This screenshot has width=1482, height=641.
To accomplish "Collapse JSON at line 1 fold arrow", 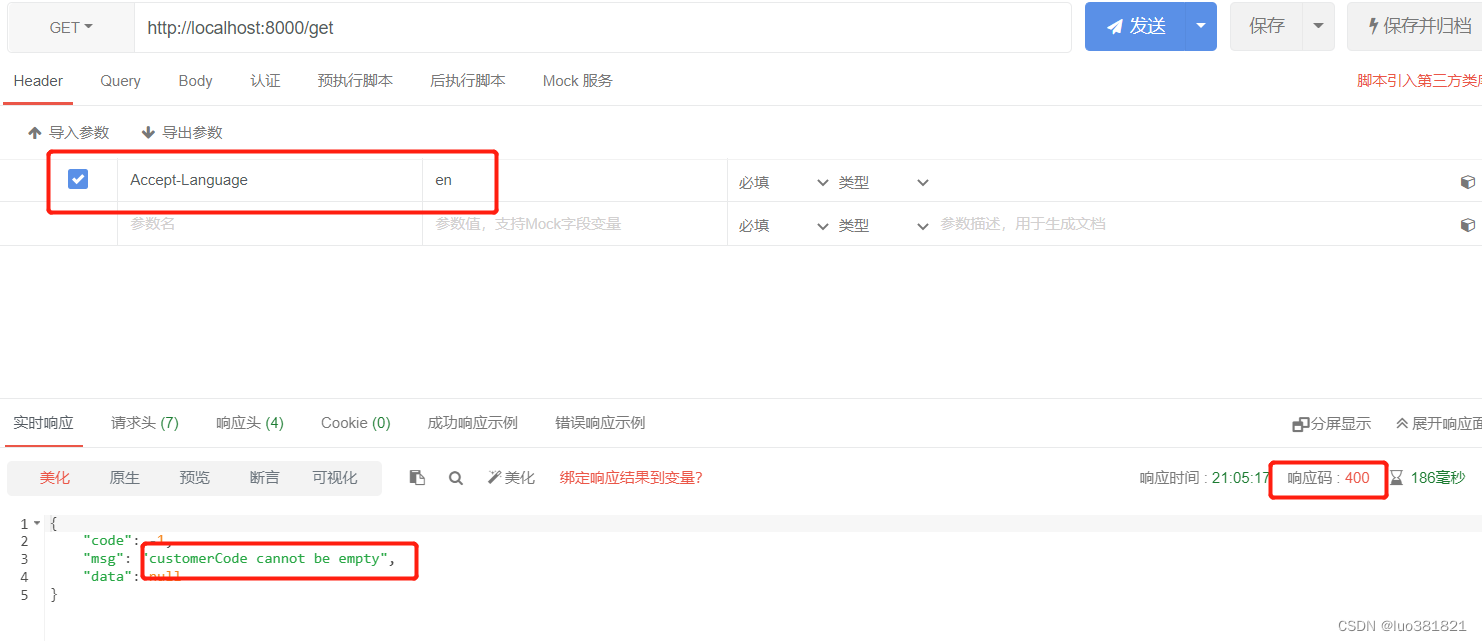I will click(37, 523).
